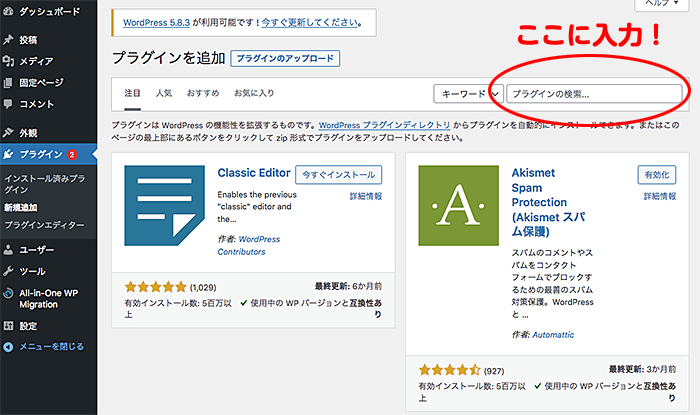
Task: Click the plug icon beside プラグイン
Action: [x=8, y=154]
